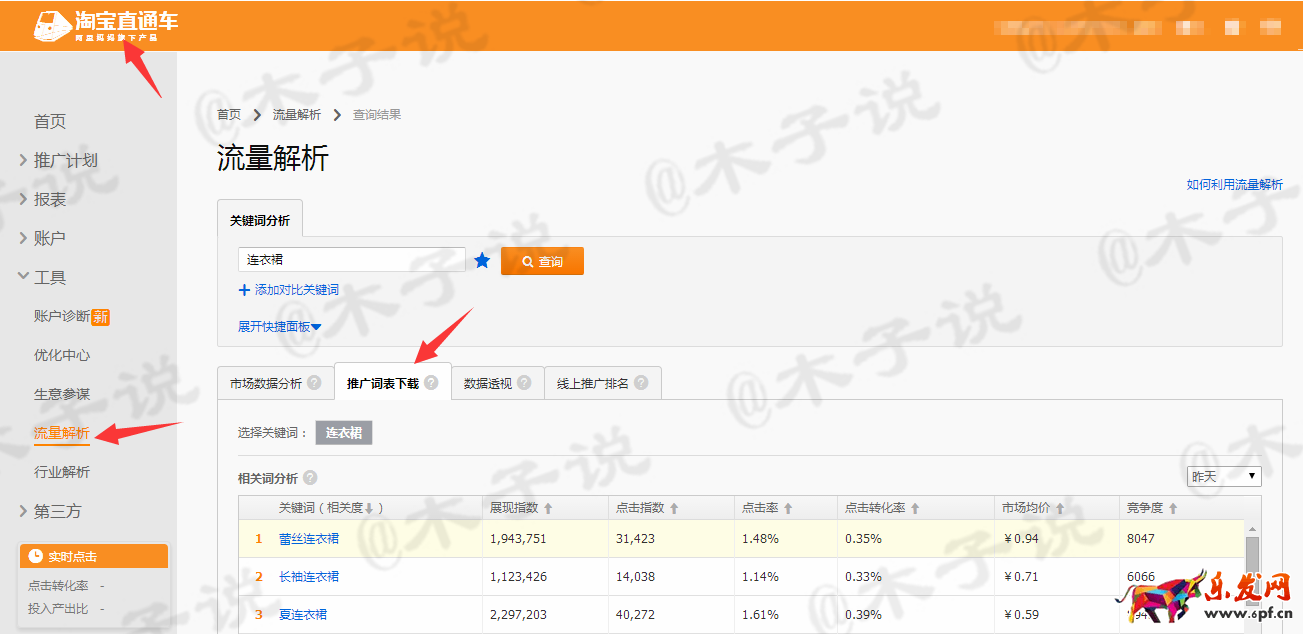Open the 昨天 date dropdown
The width and height of the screenshot is (1303, 634).
point(1223,477)
